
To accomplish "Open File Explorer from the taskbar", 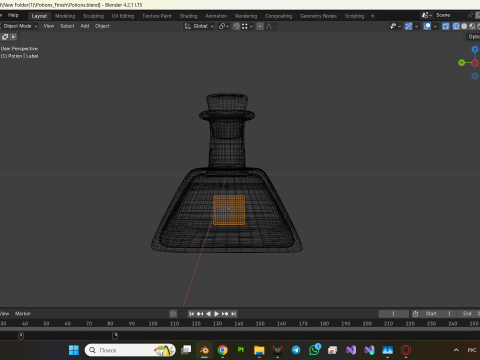I will (259, 350).
